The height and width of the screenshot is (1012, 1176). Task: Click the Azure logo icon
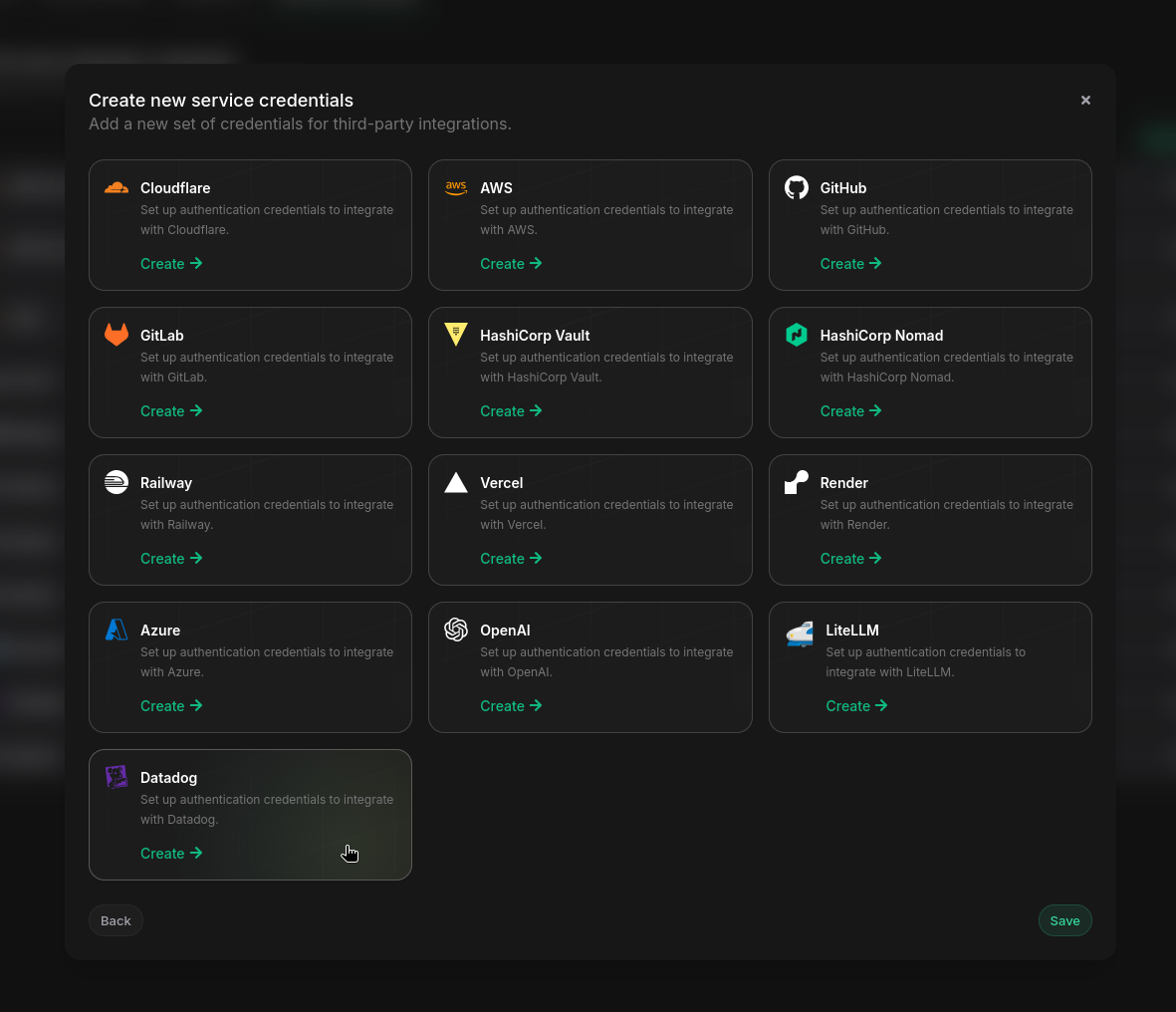[117, 630]
